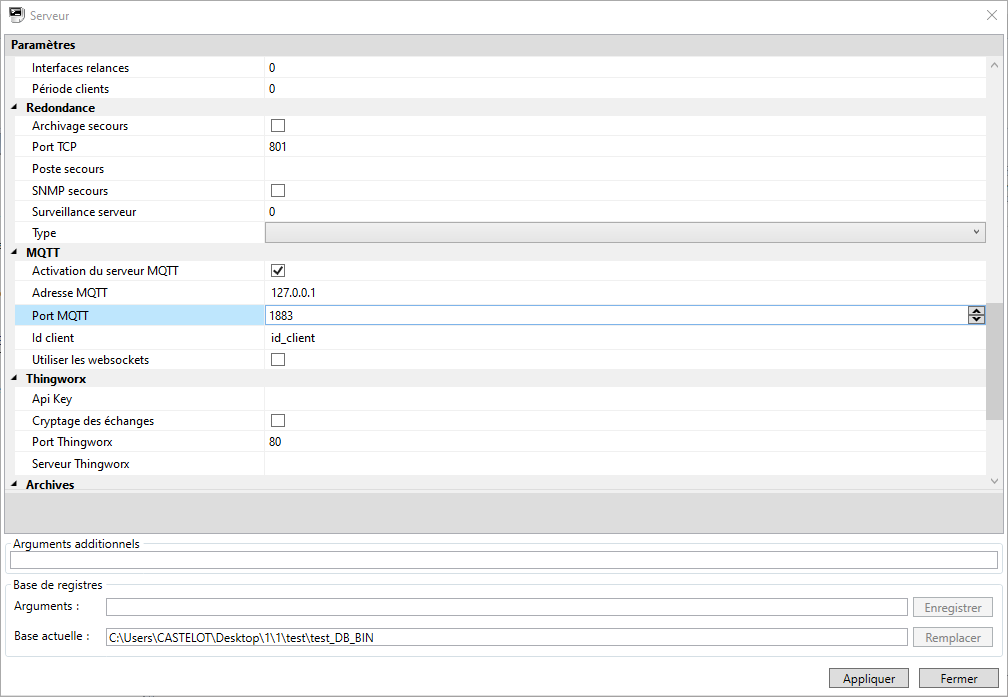1008x697 pixels.
Task: Click the Base actuelle path field
Action: pos(506,637)
